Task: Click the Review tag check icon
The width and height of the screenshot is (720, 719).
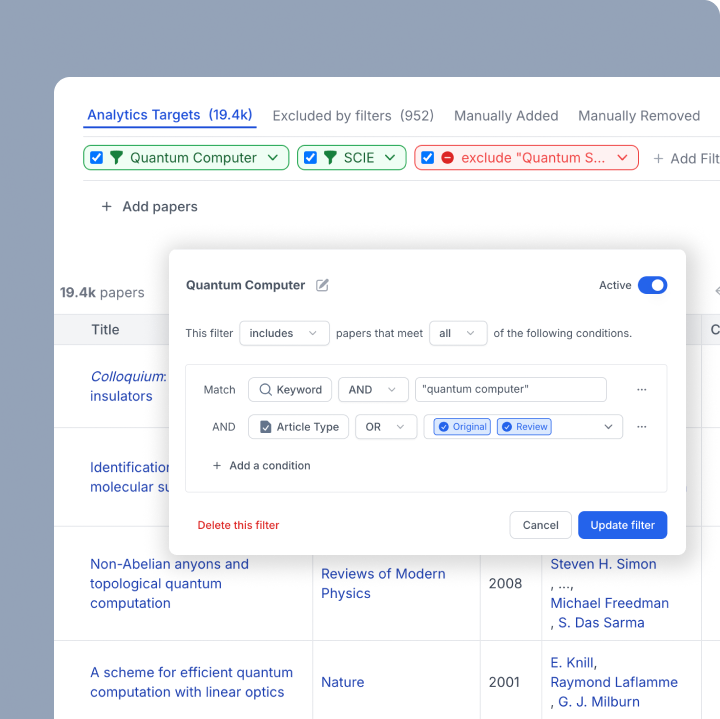Action: point(507,427)
